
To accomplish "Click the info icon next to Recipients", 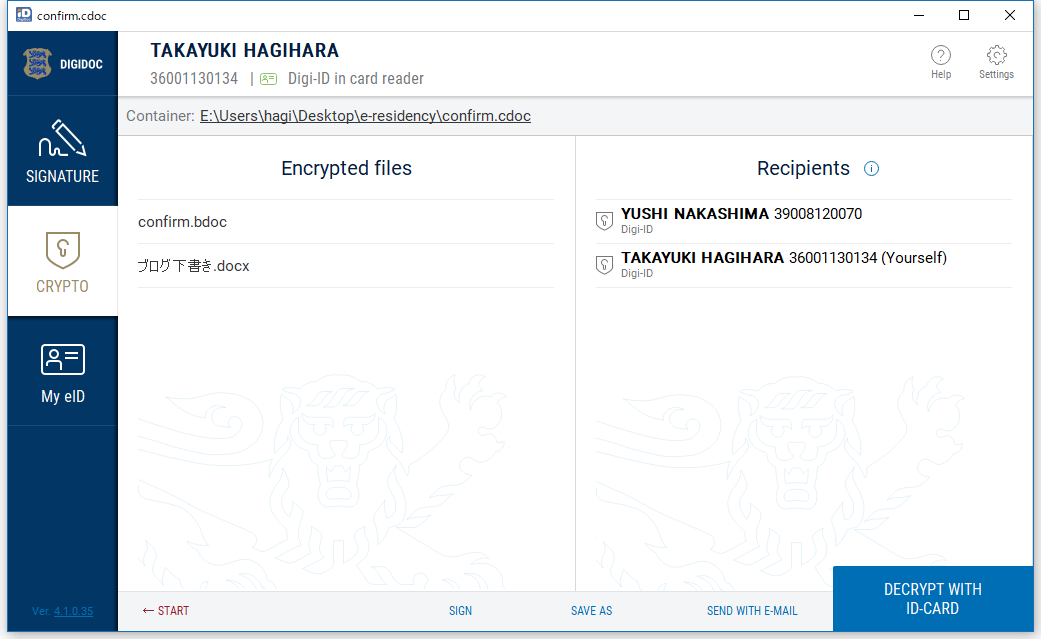I will click(871, 169).
